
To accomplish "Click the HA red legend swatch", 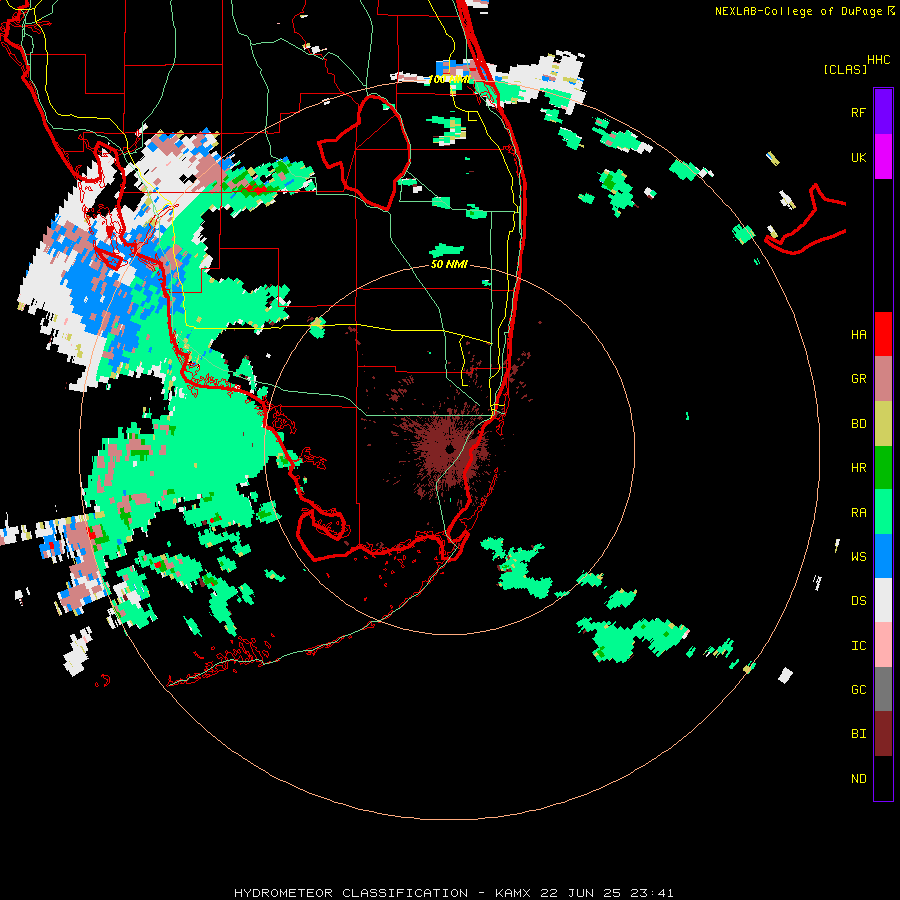I will pyautogui.click(x=883, y=334).
